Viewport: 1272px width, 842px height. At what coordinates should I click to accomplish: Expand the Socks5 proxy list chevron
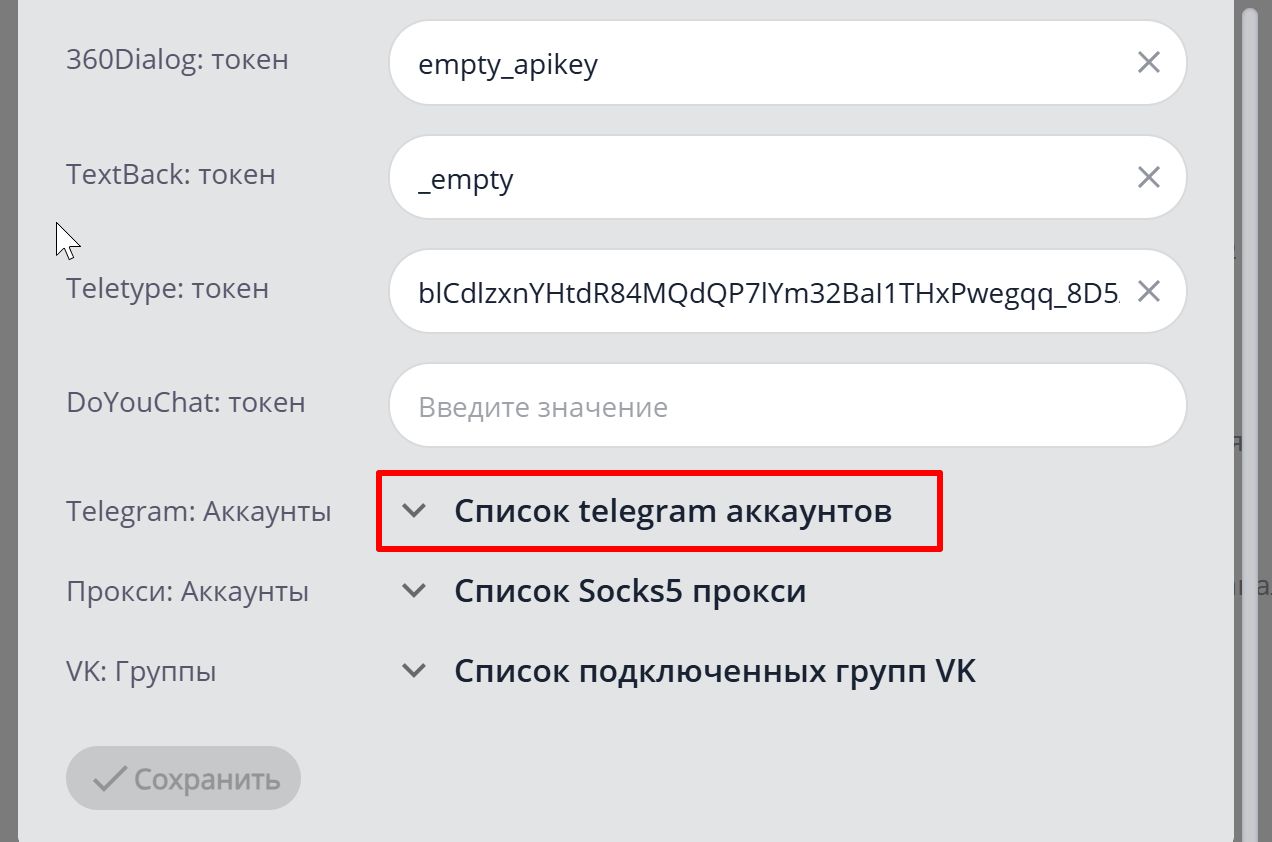414,591
